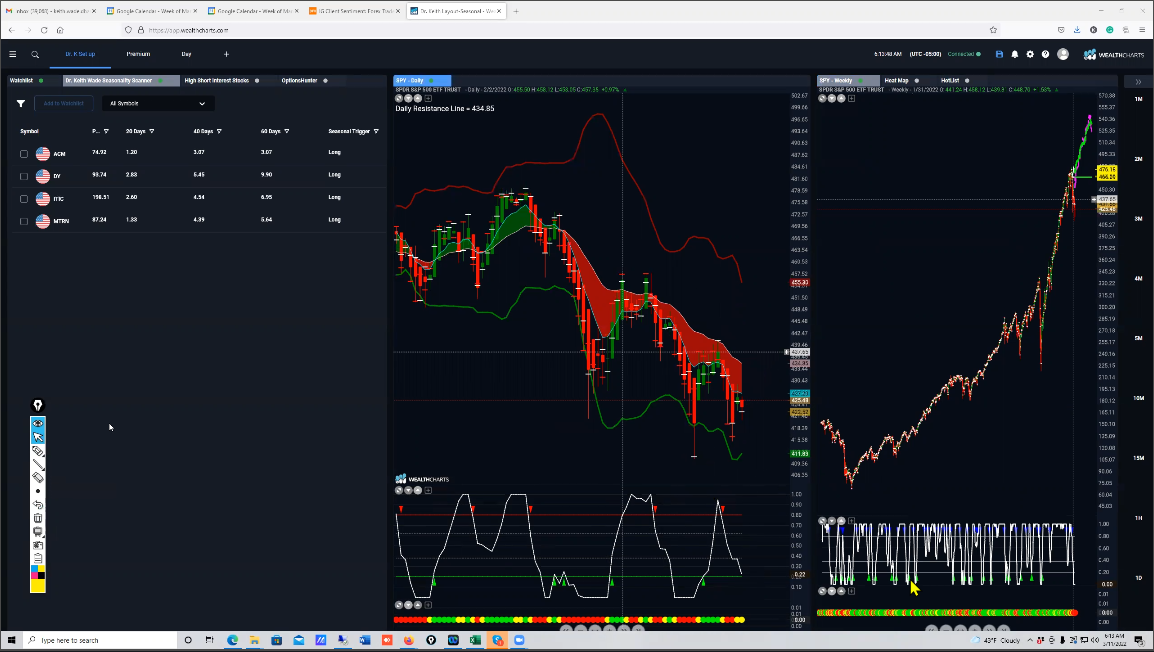Open the Windows Start menu
Screen dimensions: 1154x652
point(11,640)
